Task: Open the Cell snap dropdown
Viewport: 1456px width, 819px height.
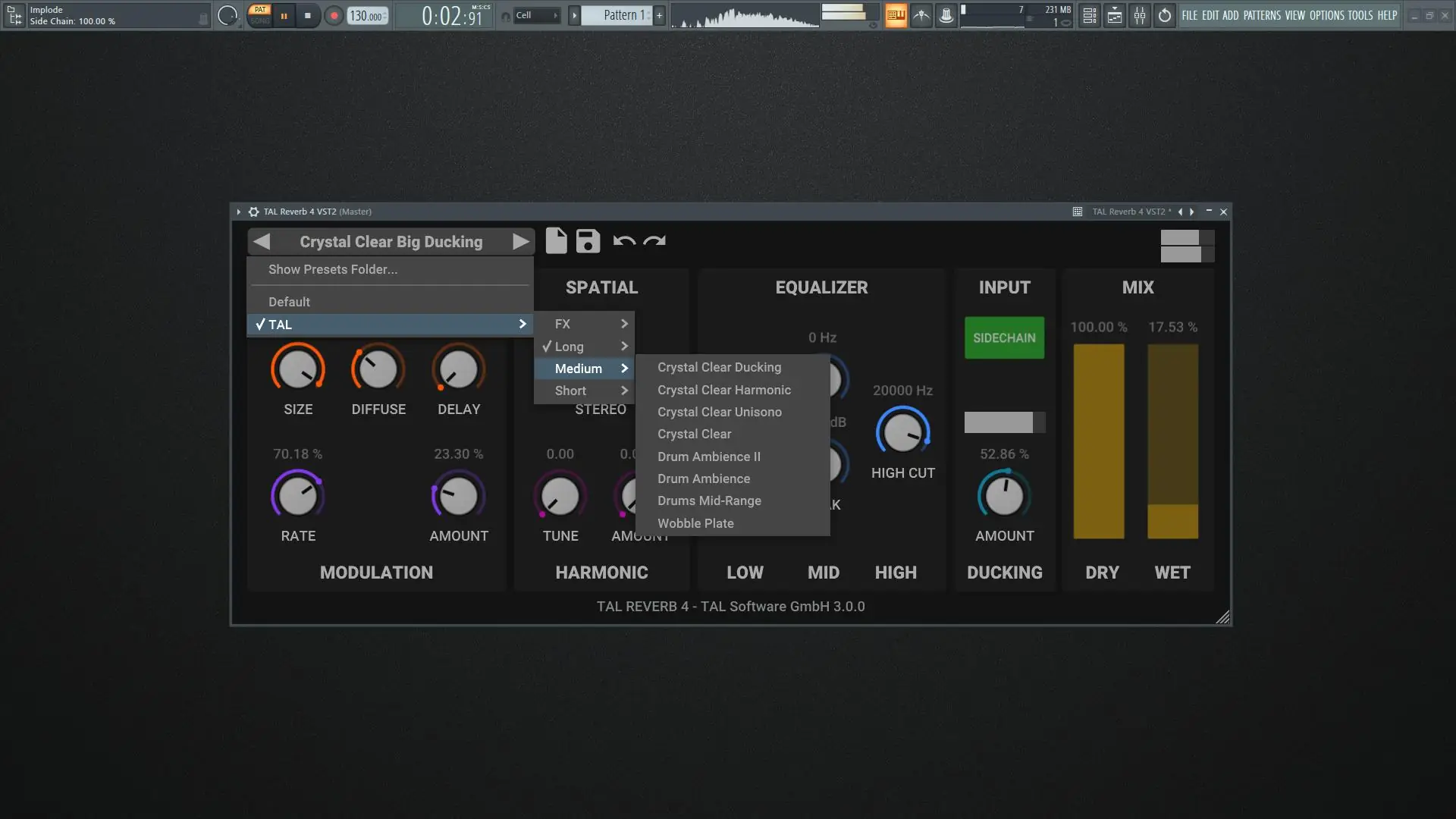Action: click(x=537, y=15)
